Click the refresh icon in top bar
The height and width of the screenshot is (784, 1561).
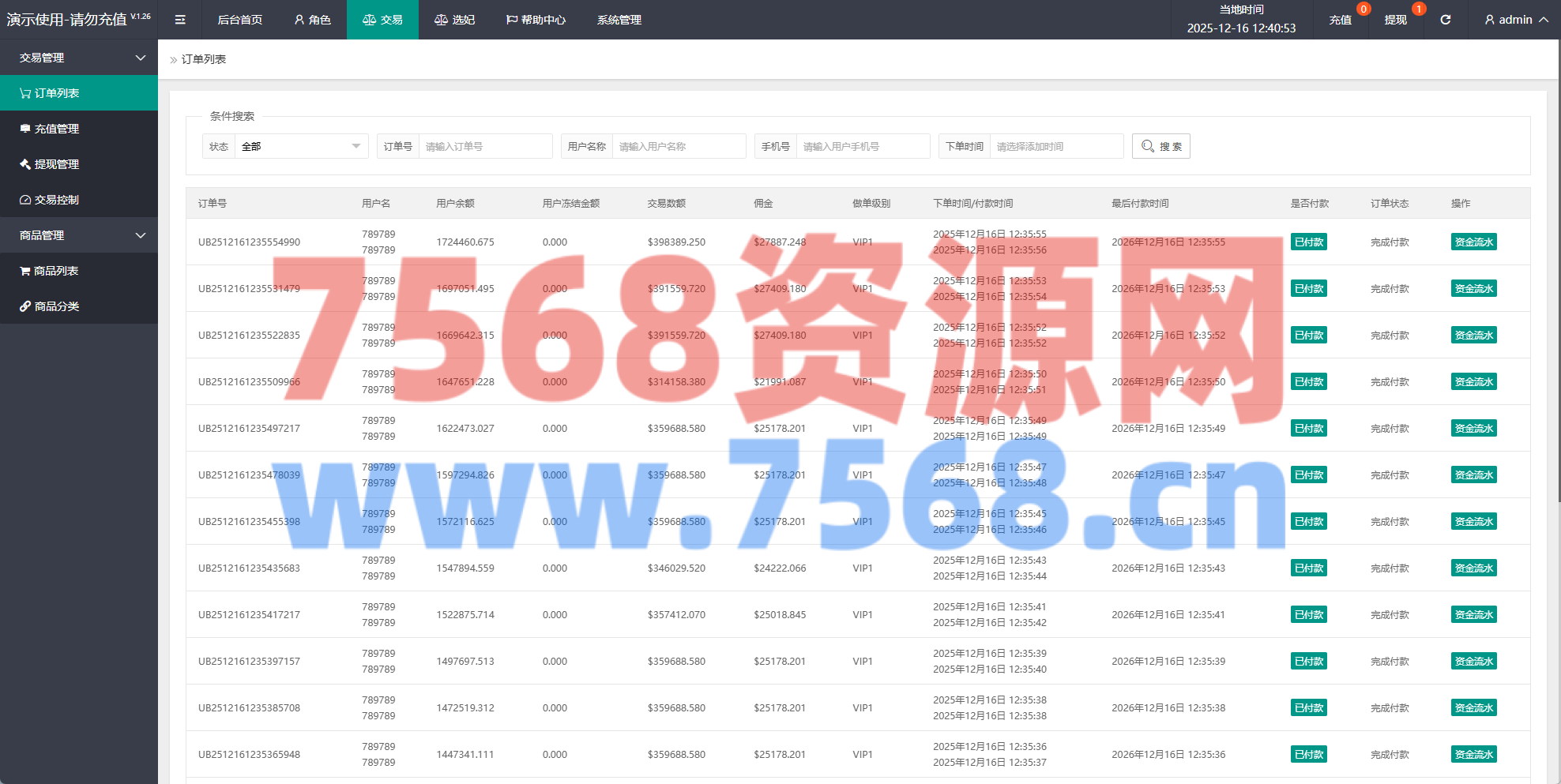1445,20
